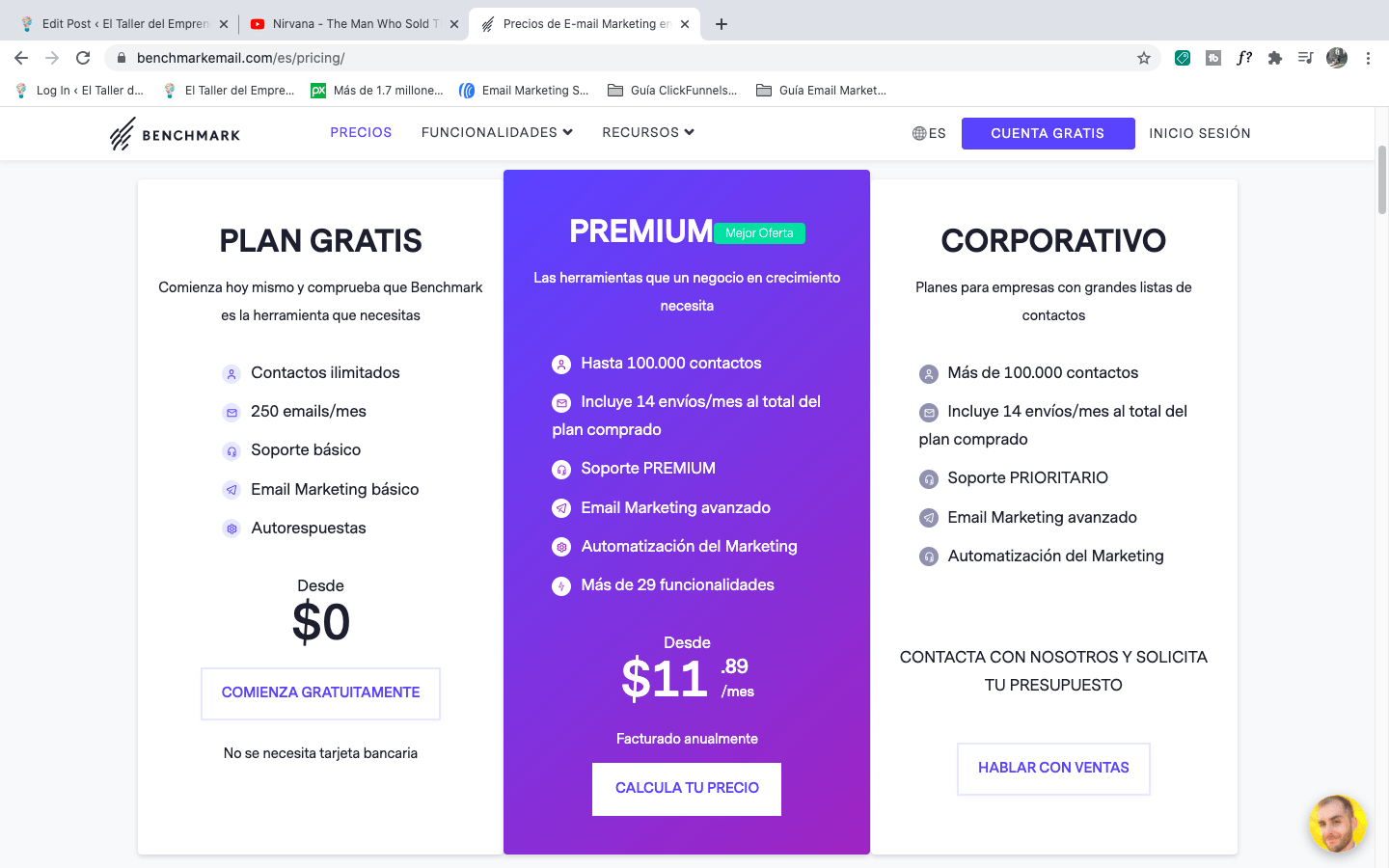
Task: Click the media control playlist icon
Action: 1305,58
